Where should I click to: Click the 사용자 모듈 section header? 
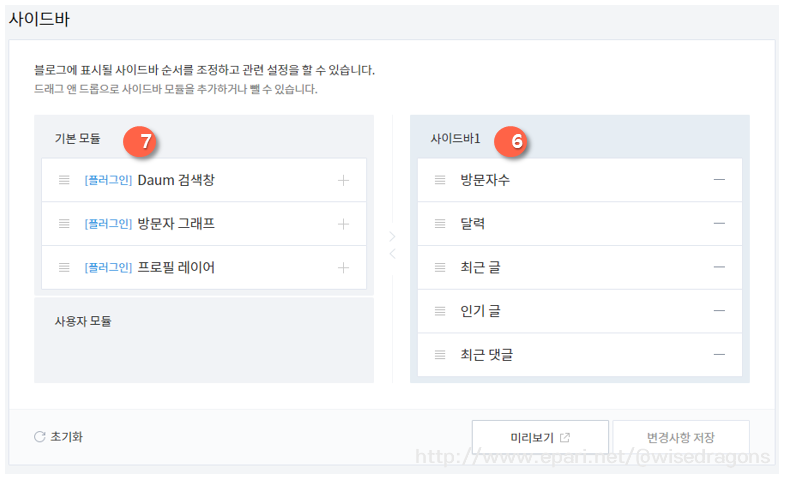[x=83, y=321]
